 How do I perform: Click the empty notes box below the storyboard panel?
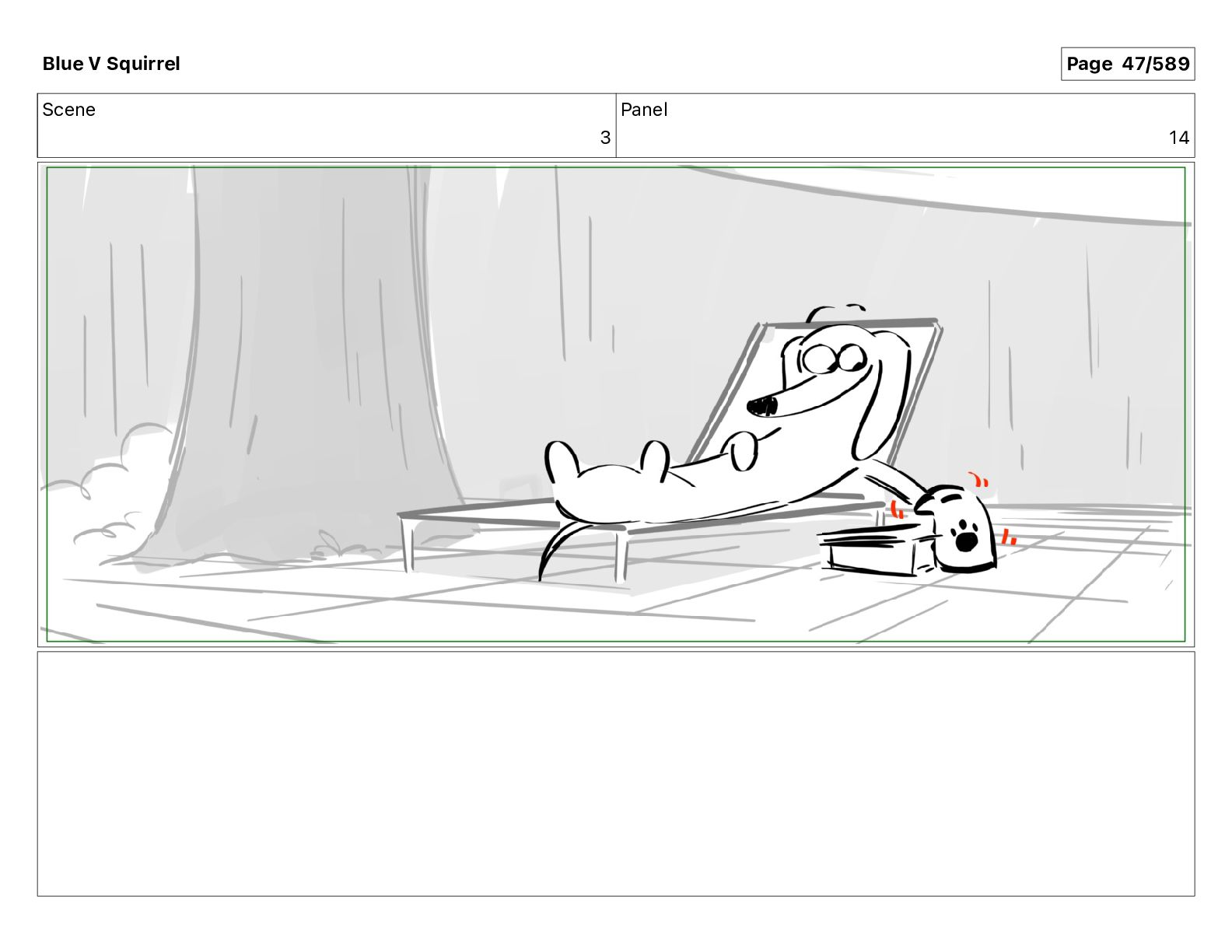click(x=616, y=774)
